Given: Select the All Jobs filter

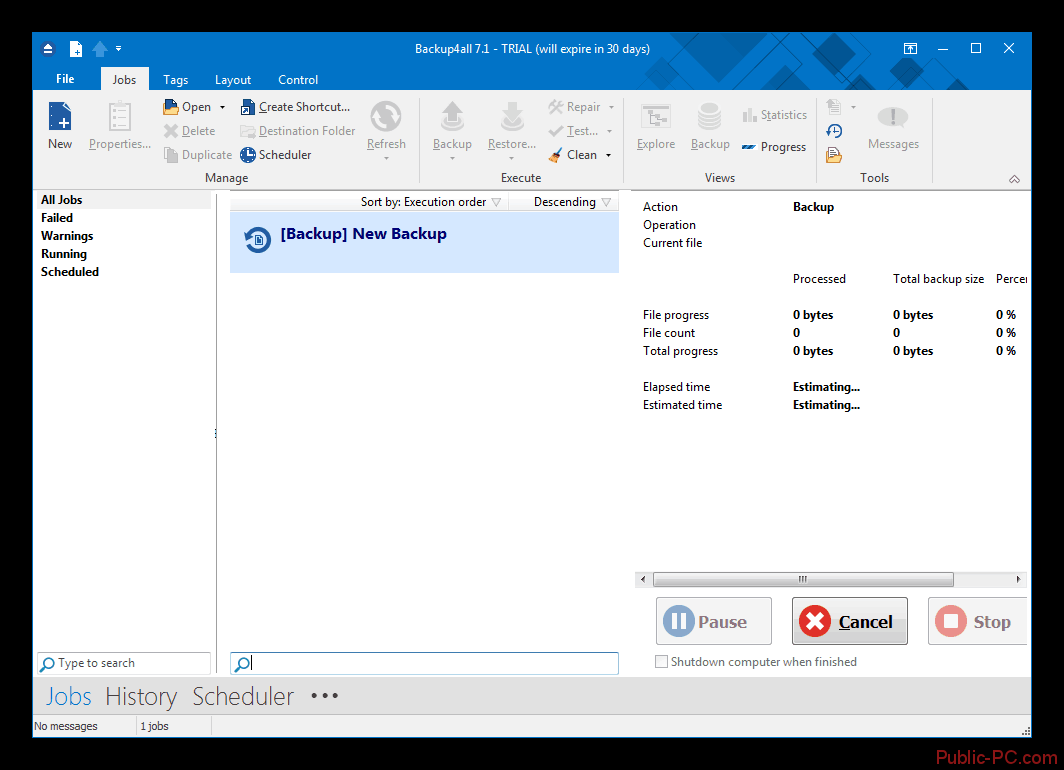Looking at the screenshot, I should click(122, 200).
